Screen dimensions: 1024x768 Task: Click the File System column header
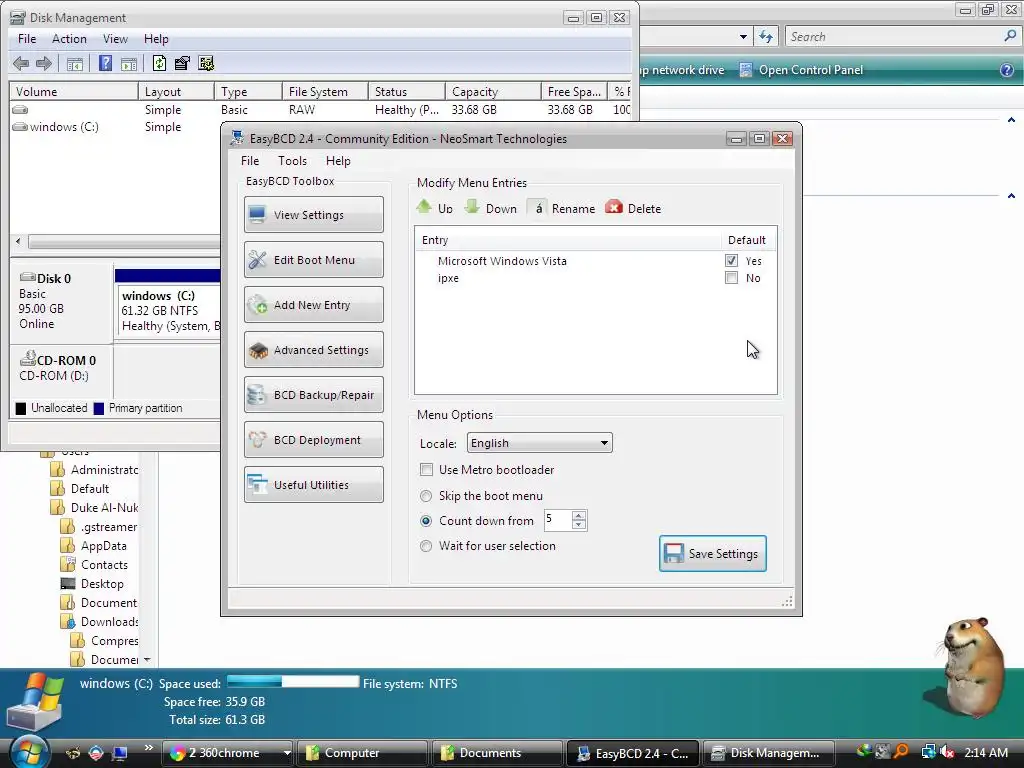click(325, 91)
